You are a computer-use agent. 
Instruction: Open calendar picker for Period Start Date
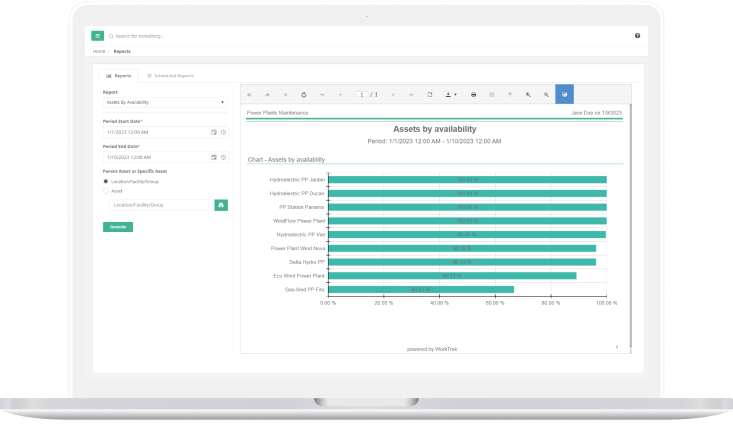click(213, 132)
